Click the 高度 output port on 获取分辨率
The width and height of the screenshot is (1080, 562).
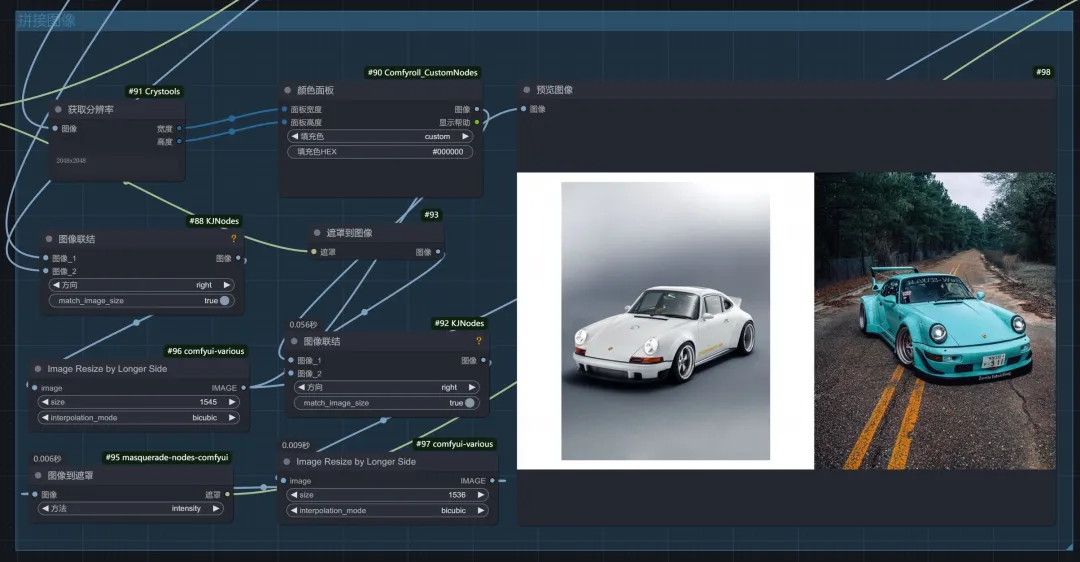pyautogui.click(x=179, y=141)
